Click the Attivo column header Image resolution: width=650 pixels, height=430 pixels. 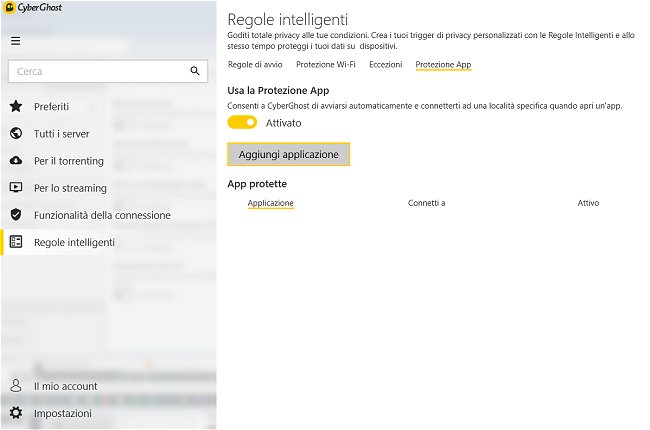588,203
